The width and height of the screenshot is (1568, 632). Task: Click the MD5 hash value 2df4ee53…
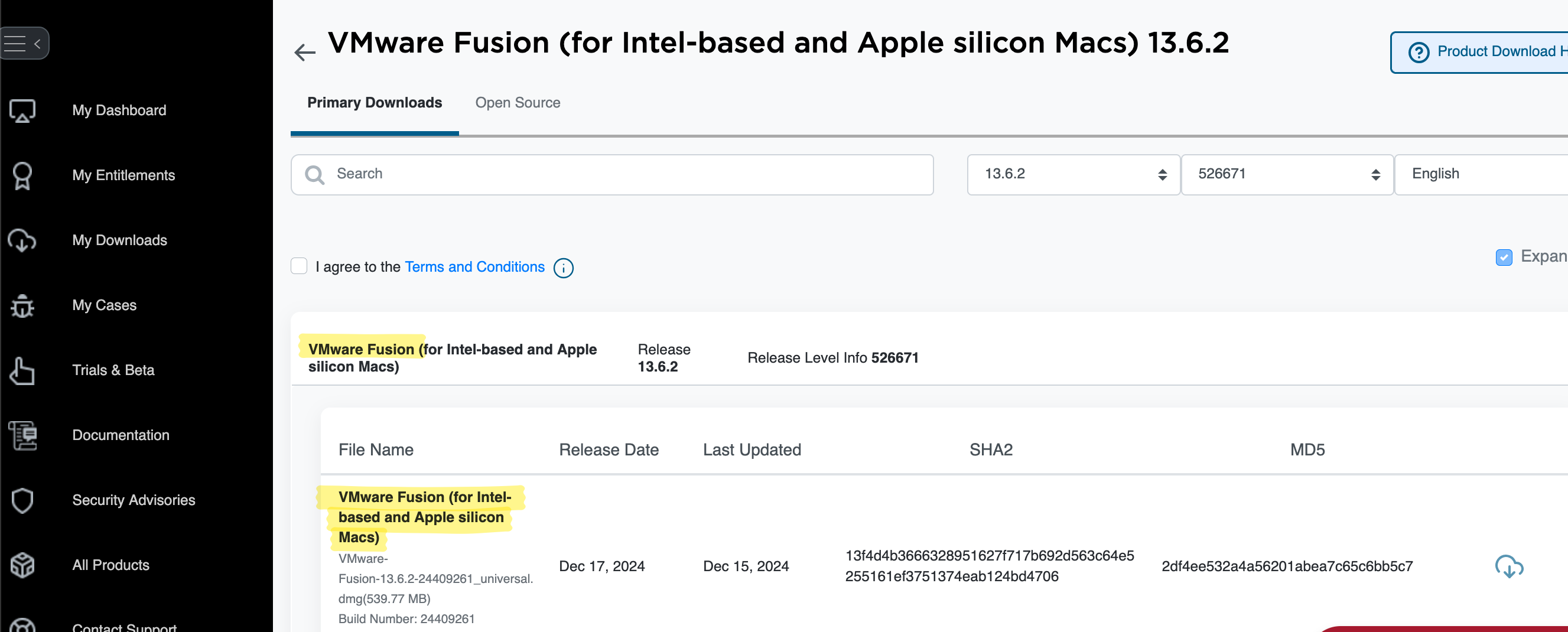tap(1287, 567)
